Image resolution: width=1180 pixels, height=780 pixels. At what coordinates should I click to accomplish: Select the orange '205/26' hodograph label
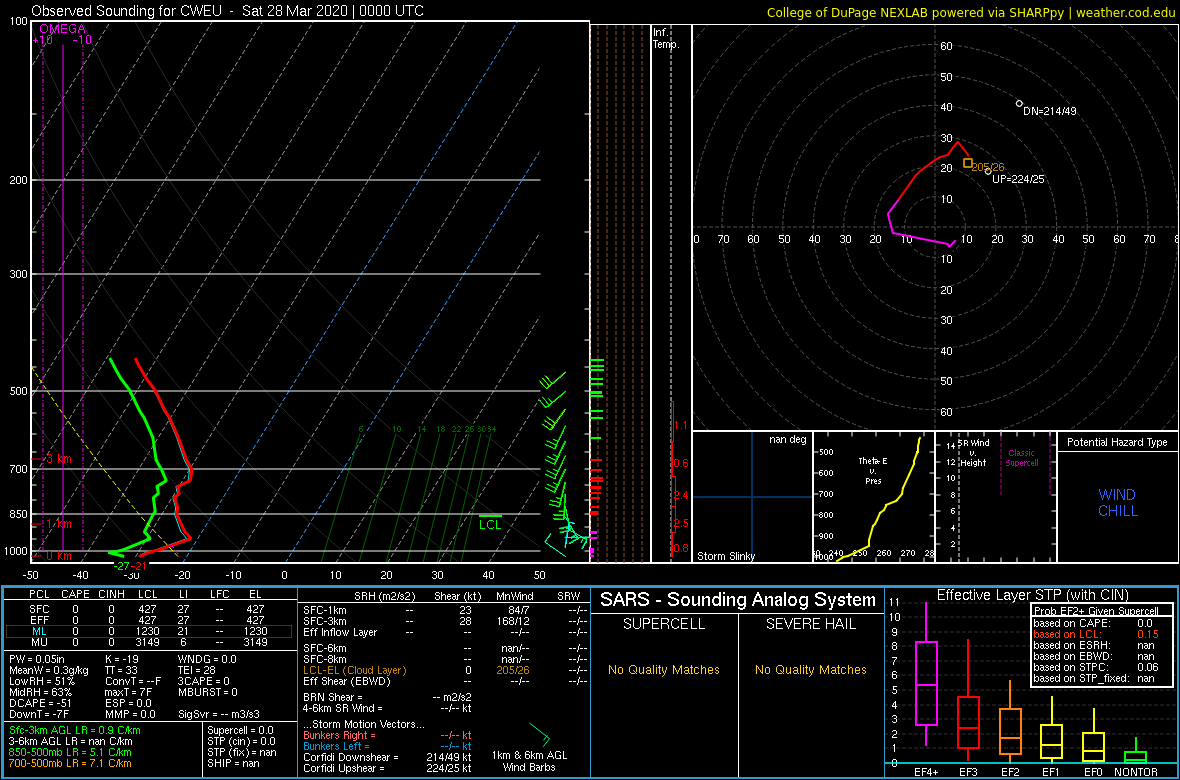click(x=988, y=166)
